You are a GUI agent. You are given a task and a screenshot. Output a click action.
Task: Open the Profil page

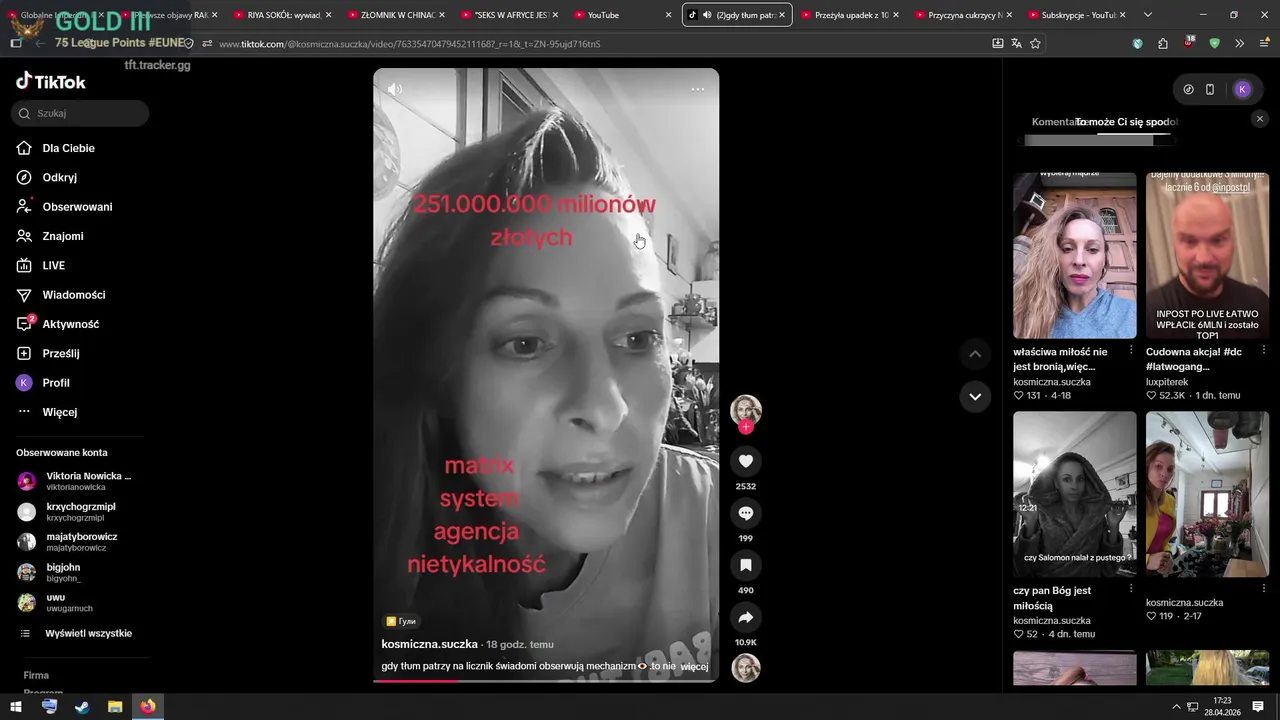43,383
